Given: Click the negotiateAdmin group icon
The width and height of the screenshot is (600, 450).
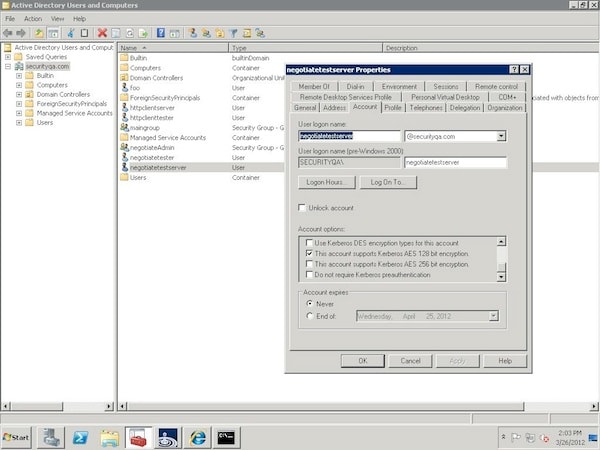Looking at the screenshot, I should [124, 147].
